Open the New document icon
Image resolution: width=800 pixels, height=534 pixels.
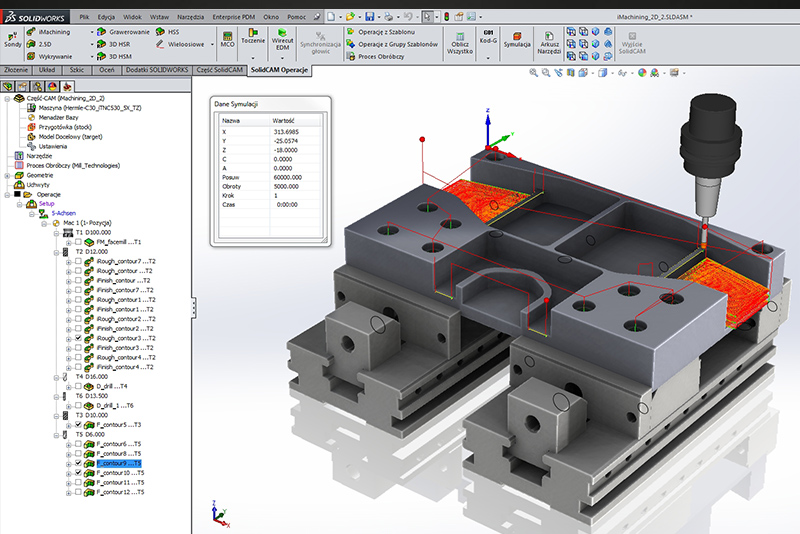[x=331, y=17]
